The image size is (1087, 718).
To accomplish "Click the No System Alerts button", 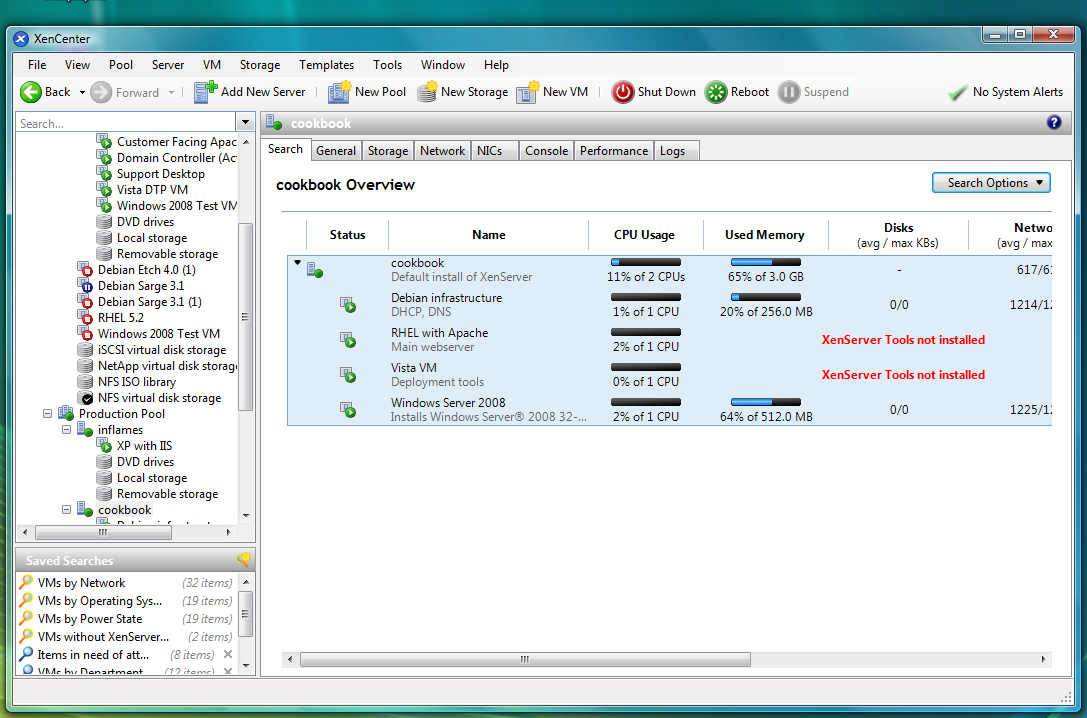I will click(1005, 92).
